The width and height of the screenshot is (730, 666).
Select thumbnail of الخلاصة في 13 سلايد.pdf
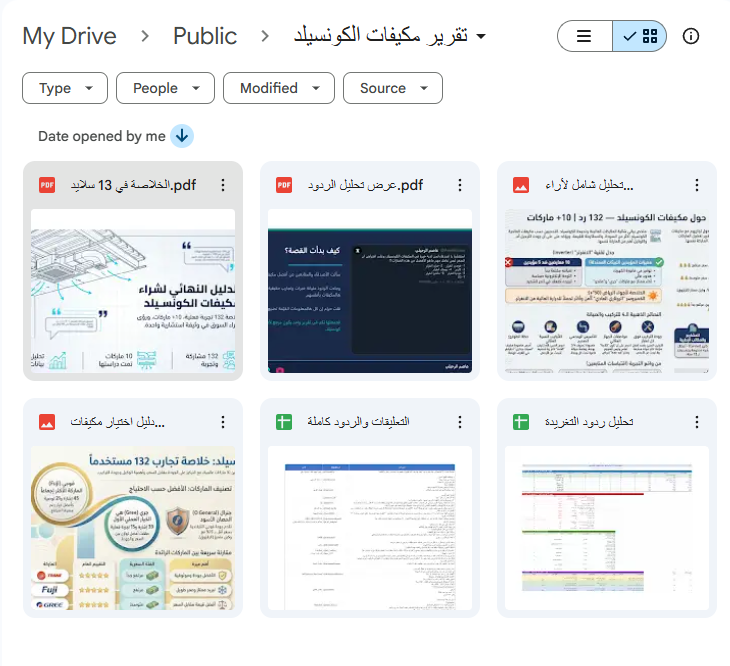tap(133, 291)
